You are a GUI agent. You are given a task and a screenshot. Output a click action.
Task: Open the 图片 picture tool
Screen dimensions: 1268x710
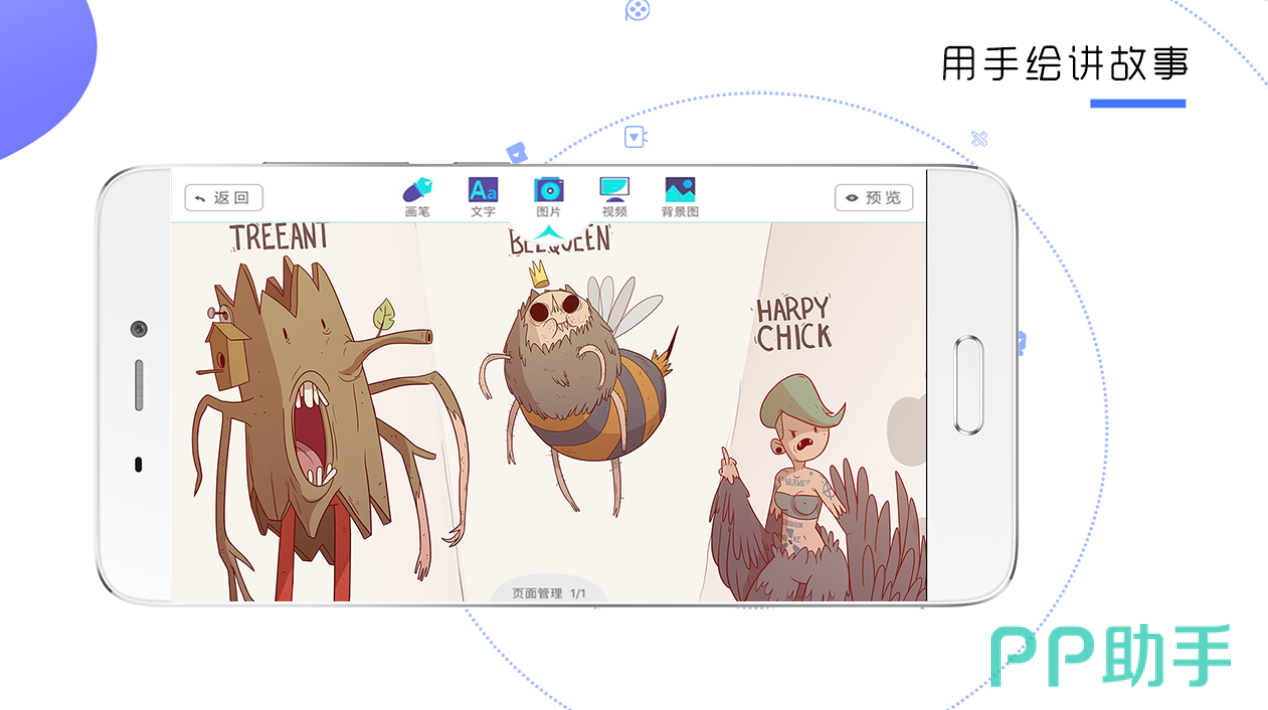[548, 196]
